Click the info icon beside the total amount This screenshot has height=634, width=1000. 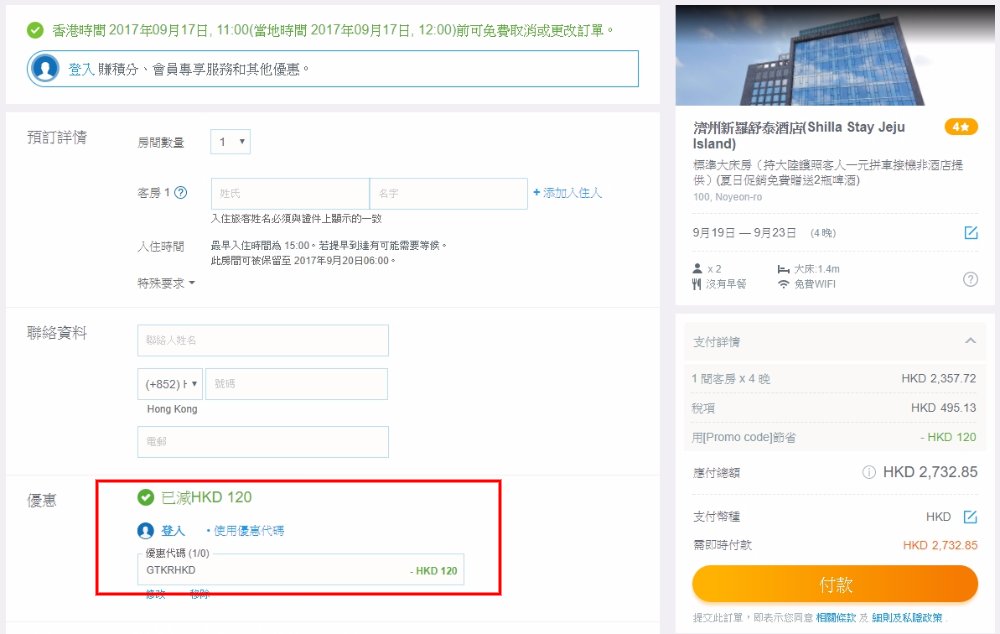point(869,472)
